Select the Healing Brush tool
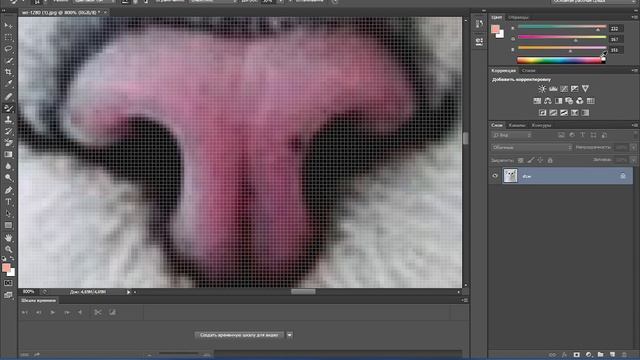The image size is (640, 360). [x=8, y=97]
